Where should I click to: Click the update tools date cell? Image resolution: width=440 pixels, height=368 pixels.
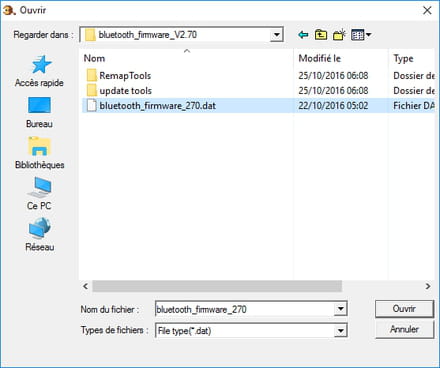(333, 91)
